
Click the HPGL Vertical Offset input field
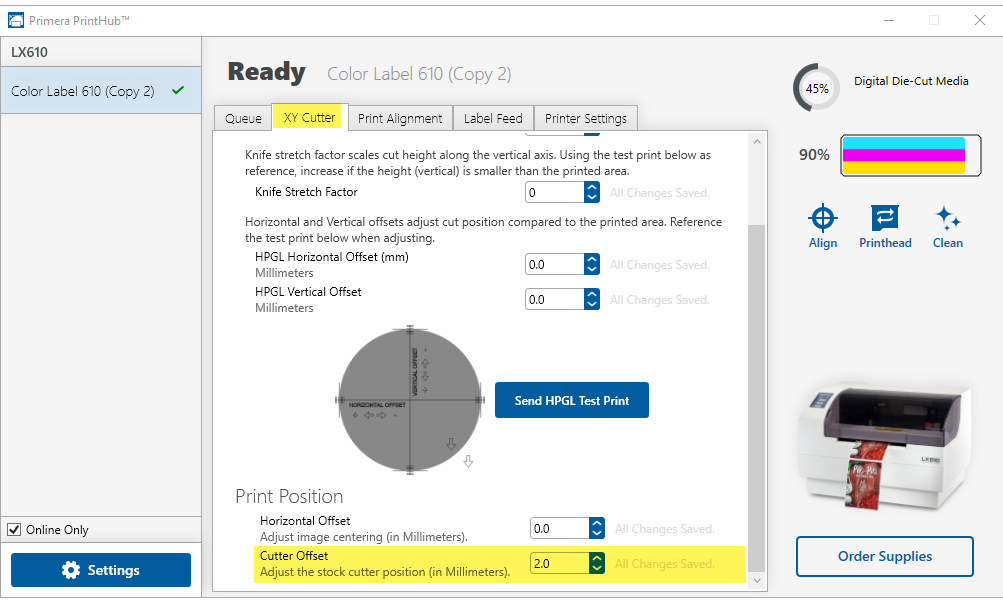point(555,300)
